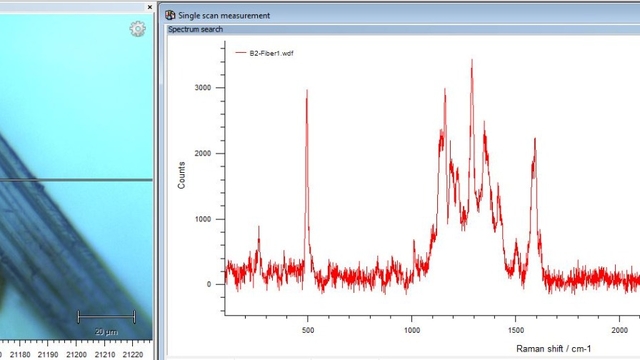The image size is (640, 360).
Task: Click the 1500 Raman shift tick label
Action: [x=516, y=330]
